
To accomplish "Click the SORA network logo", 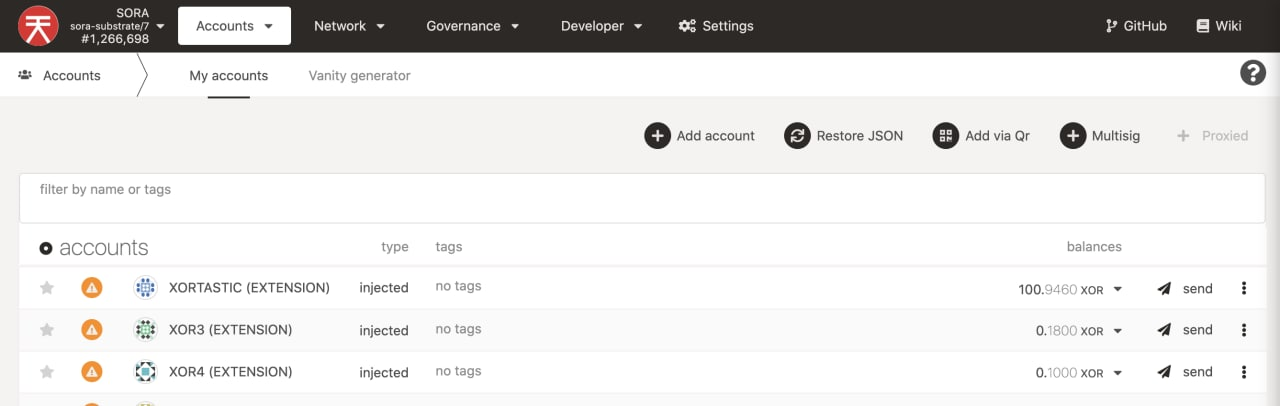I will (38, 26).
